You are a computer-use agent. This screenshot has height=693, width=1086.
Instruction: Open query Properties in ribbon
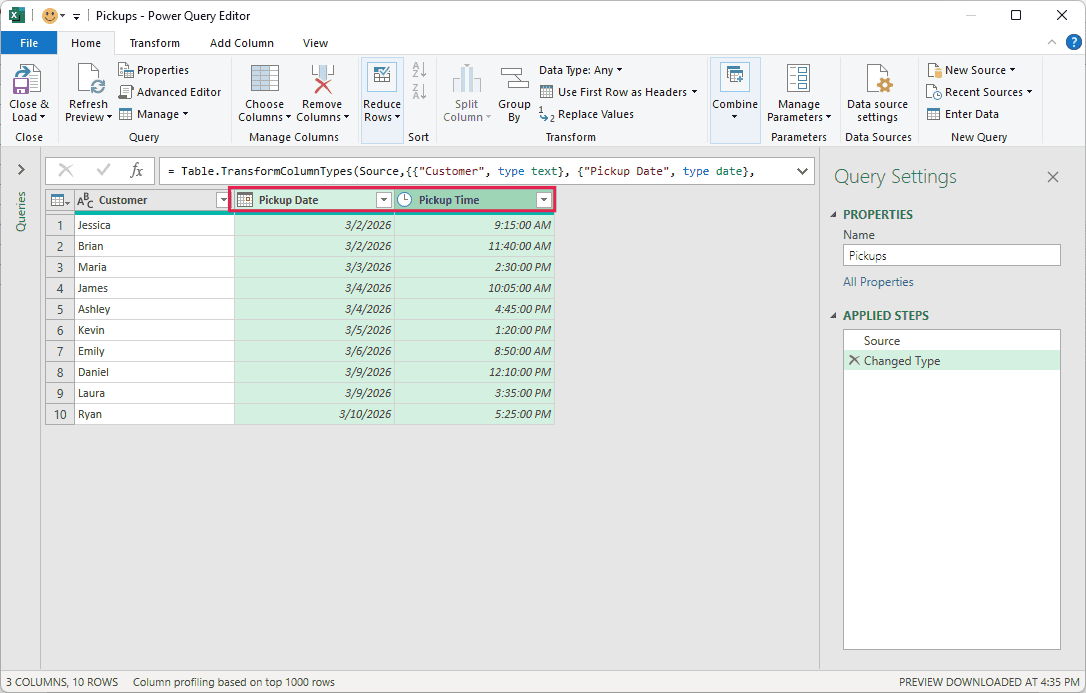click(154, 70)
